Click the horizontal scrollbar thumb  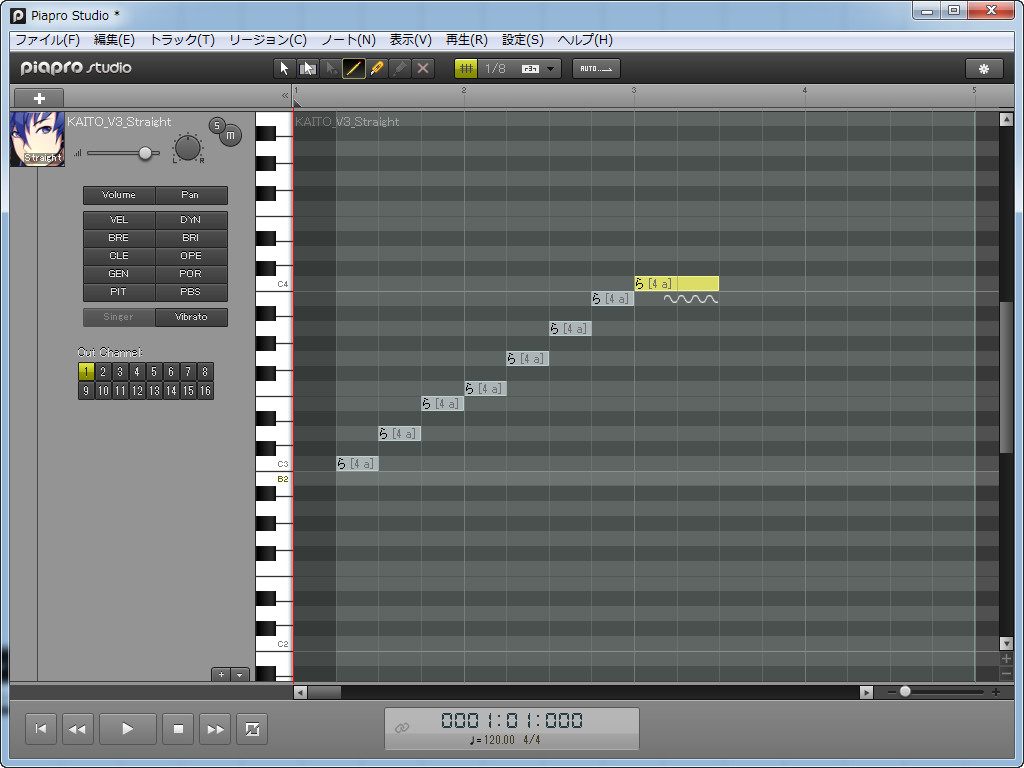click(x=325, y=692)
